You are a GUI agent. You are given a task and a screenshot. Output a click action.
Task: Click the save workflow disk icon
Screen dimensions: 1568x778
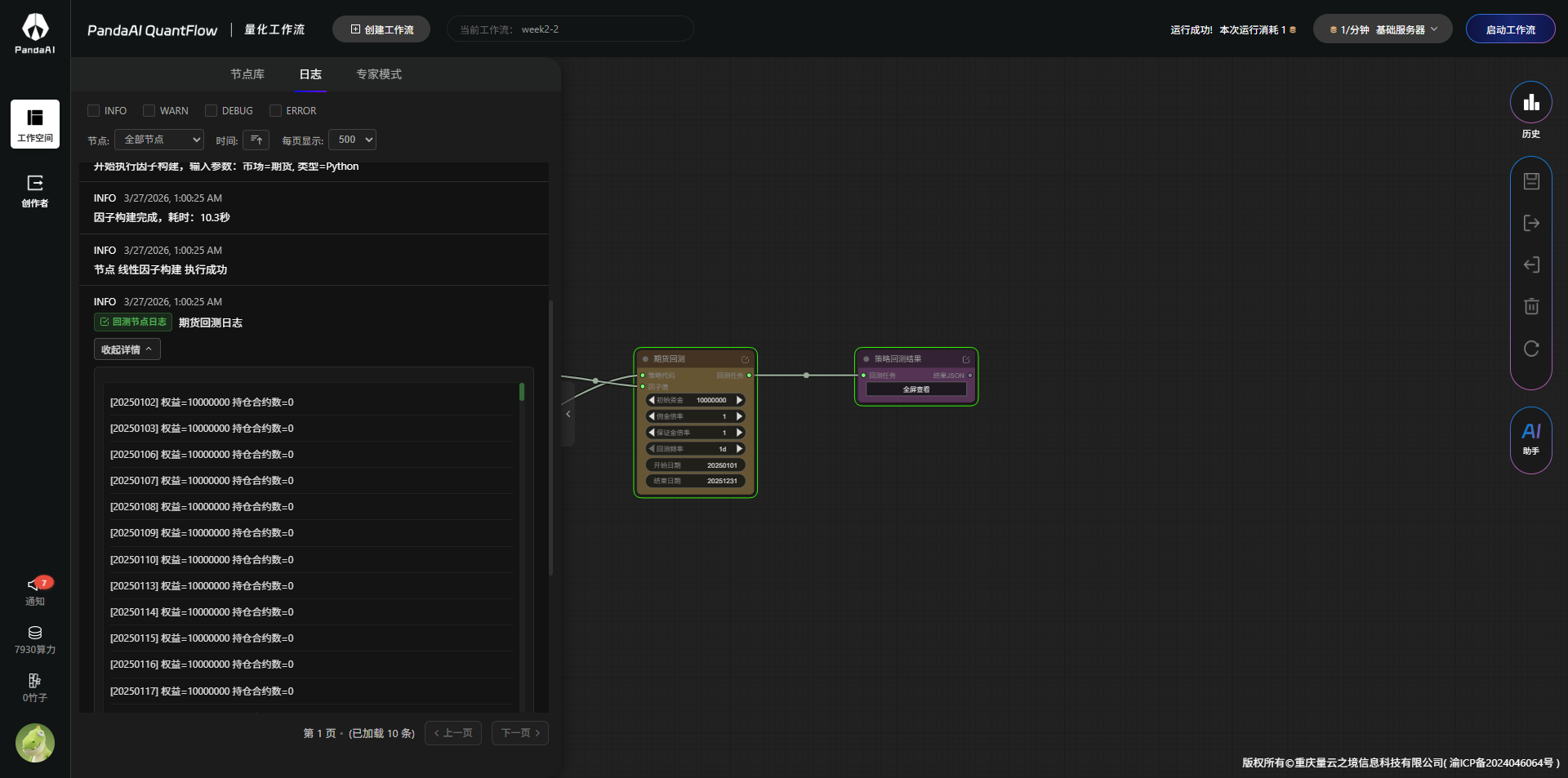pos(1531,181)
